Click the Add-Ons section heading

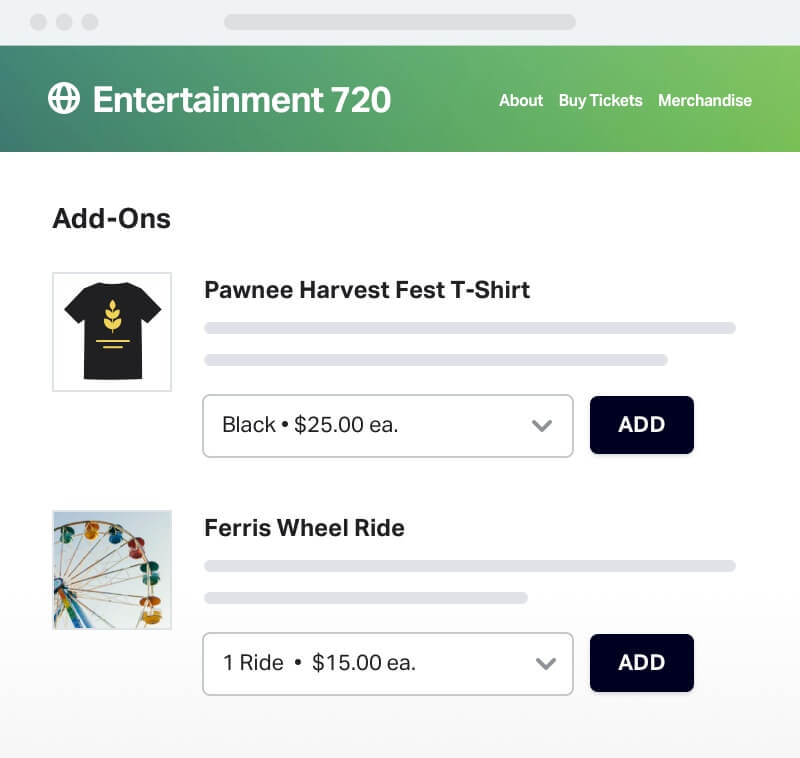click(112, 218)
